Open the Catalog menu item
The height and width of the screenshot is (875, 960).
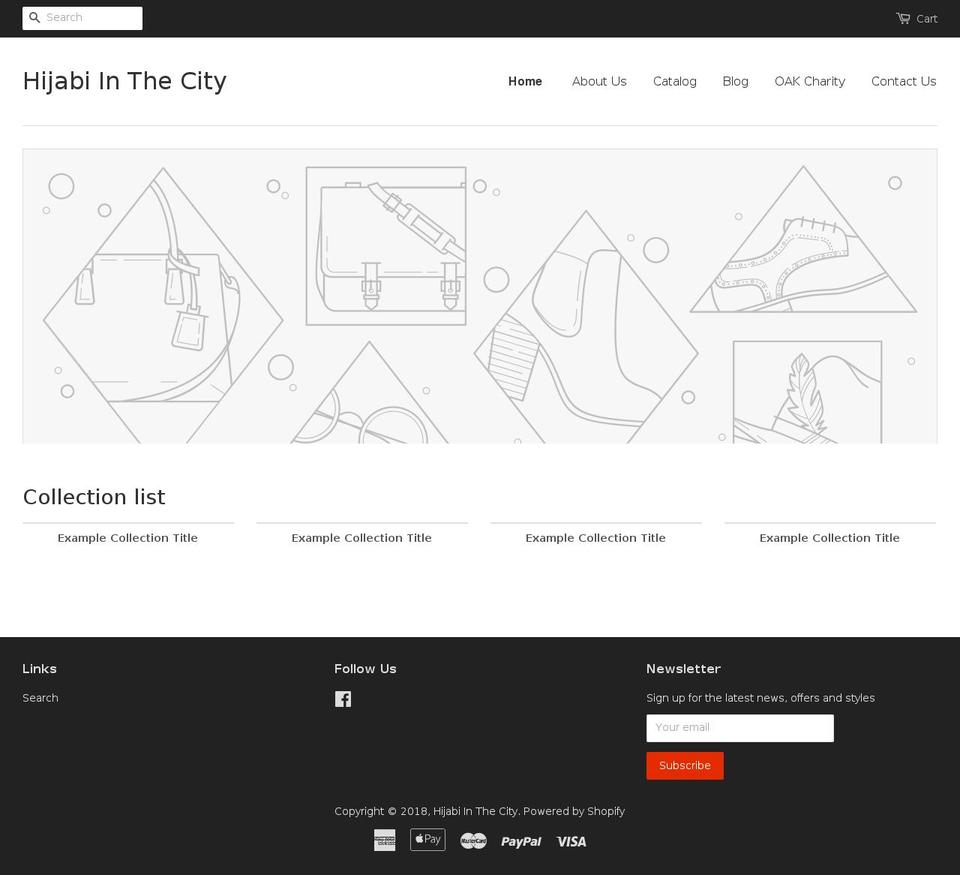(x=674, y=81)
